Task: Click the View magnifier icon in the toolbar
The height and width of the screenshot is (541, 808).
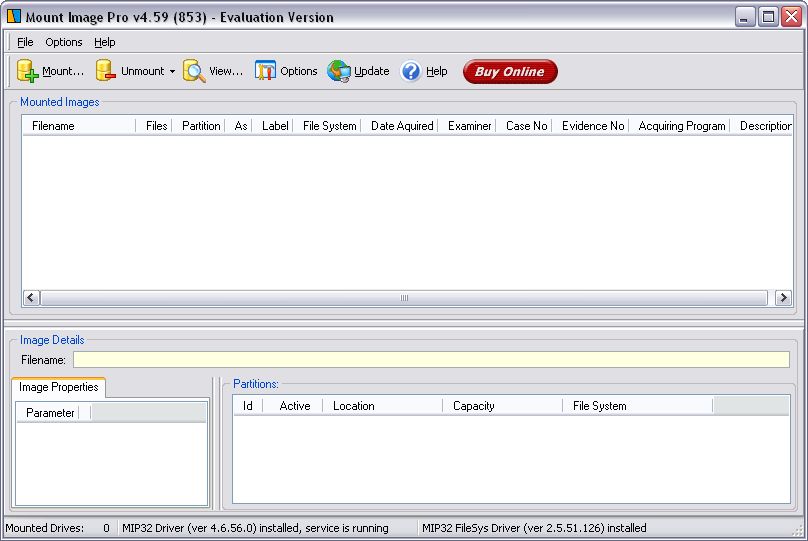Action: coord(194,71)
